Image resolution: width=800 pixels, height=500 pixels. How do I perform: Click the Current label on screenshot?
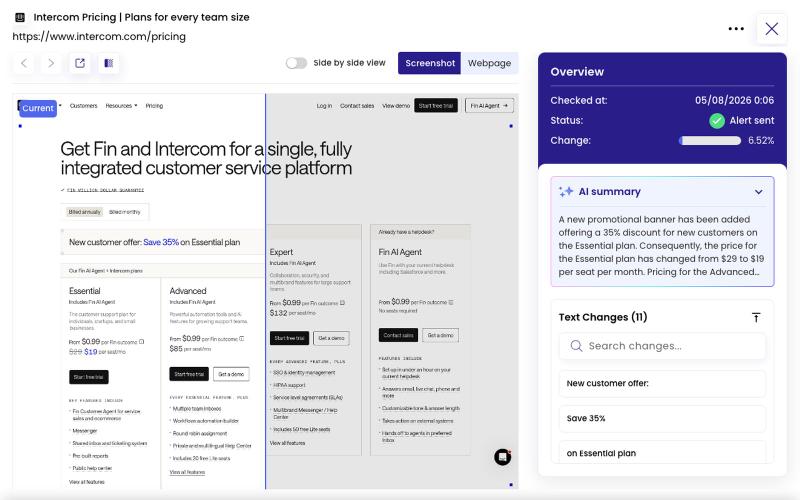[x=38, y=108]
